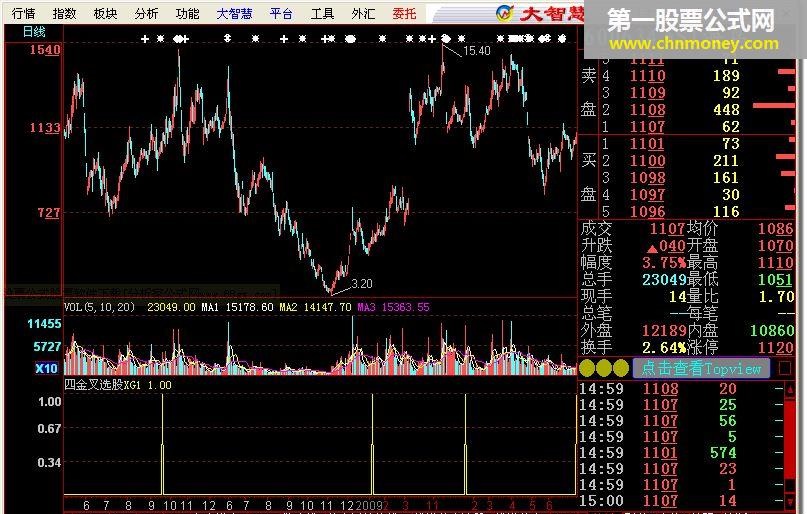The image size is (807, 514).
Task: Click the 外盘 12189 value
Action: pos(664,330)
